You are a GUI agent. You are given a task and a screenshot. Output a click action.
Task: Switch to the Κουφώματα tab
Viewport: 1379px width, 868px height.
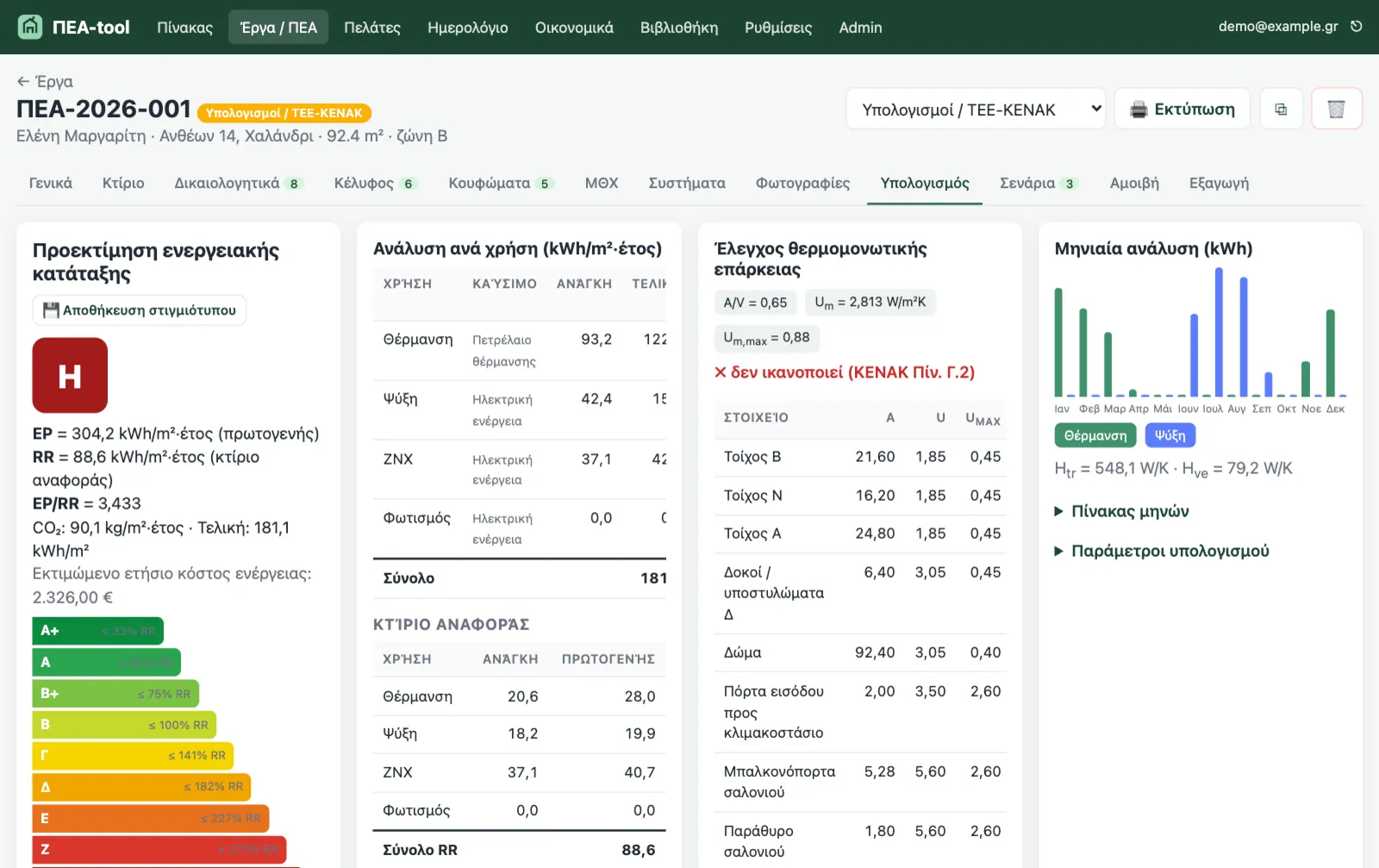tap(501, 183)
